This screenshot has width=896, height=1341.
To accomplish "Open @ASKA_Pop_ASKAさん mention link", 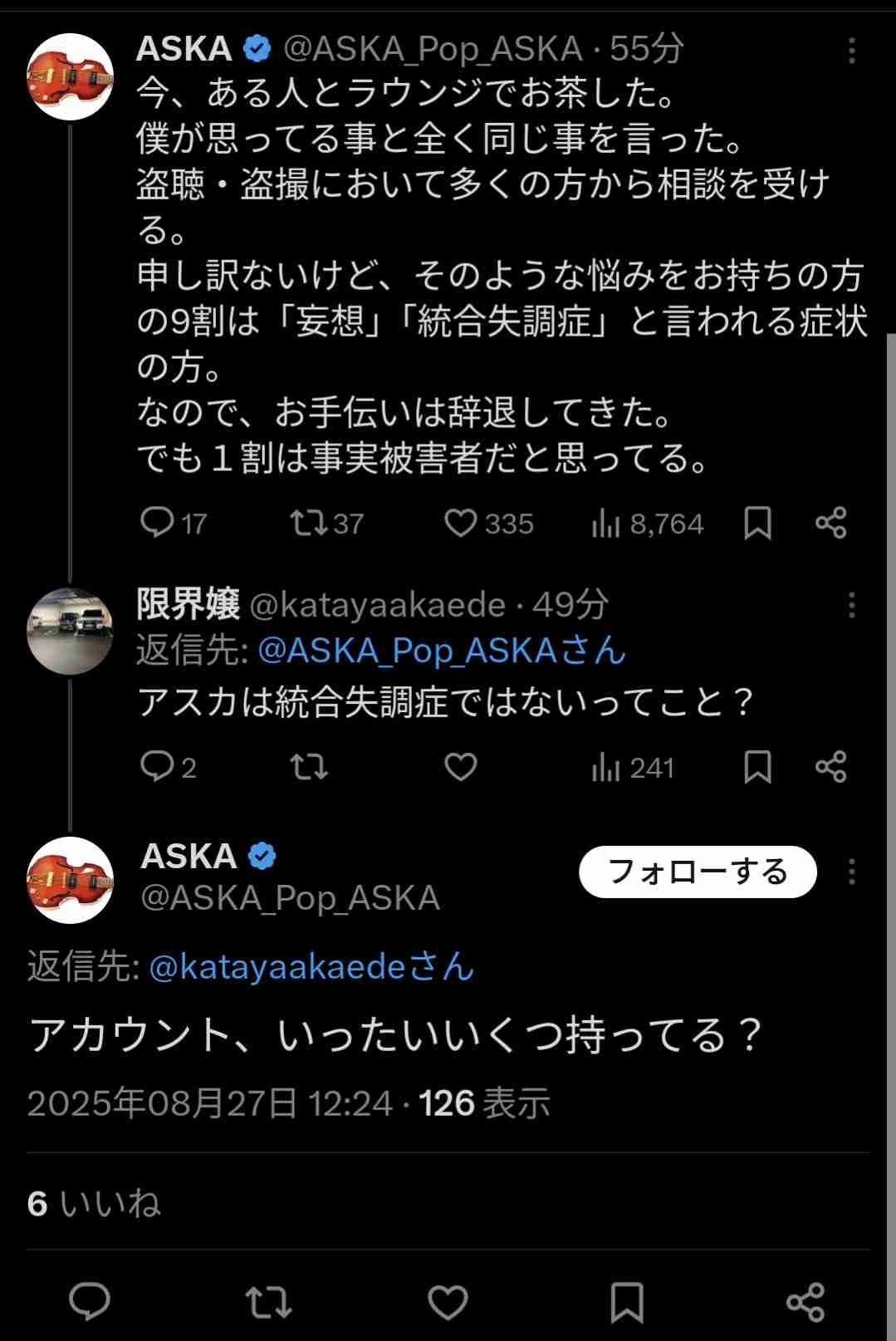I will [441, 651].
